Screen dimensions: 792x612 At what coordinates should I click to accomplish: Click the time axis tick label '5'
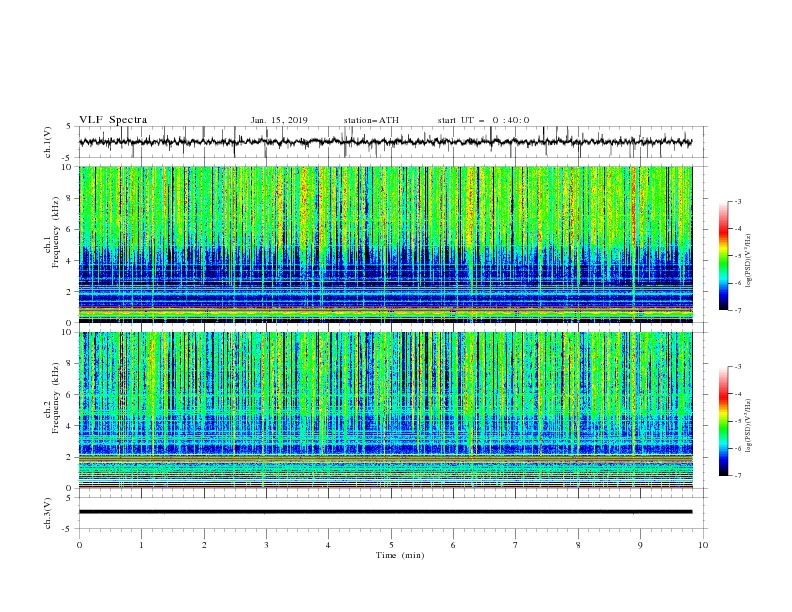[x=391, y=545]
